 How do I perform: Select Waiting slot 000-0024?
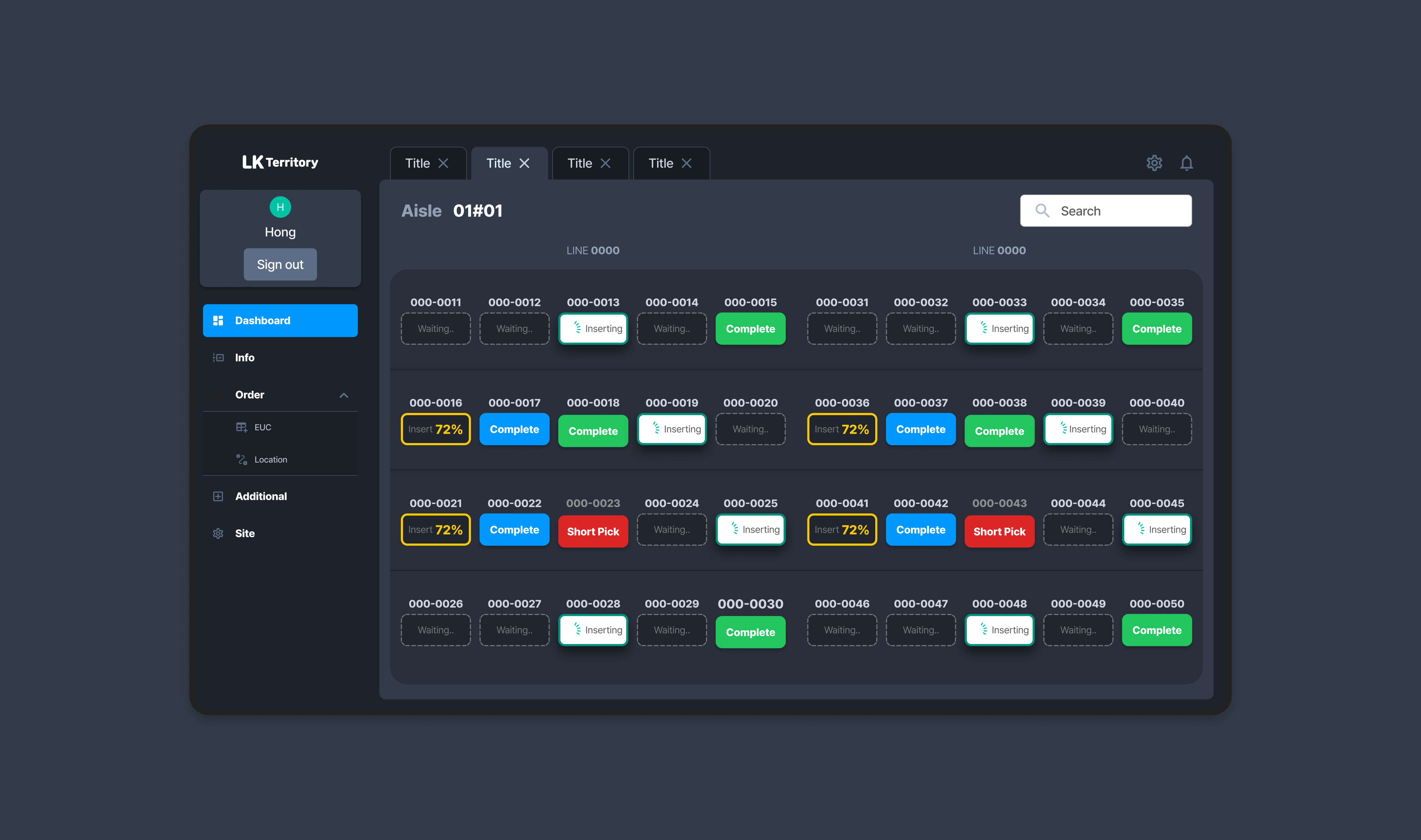[x=671, y=530]
